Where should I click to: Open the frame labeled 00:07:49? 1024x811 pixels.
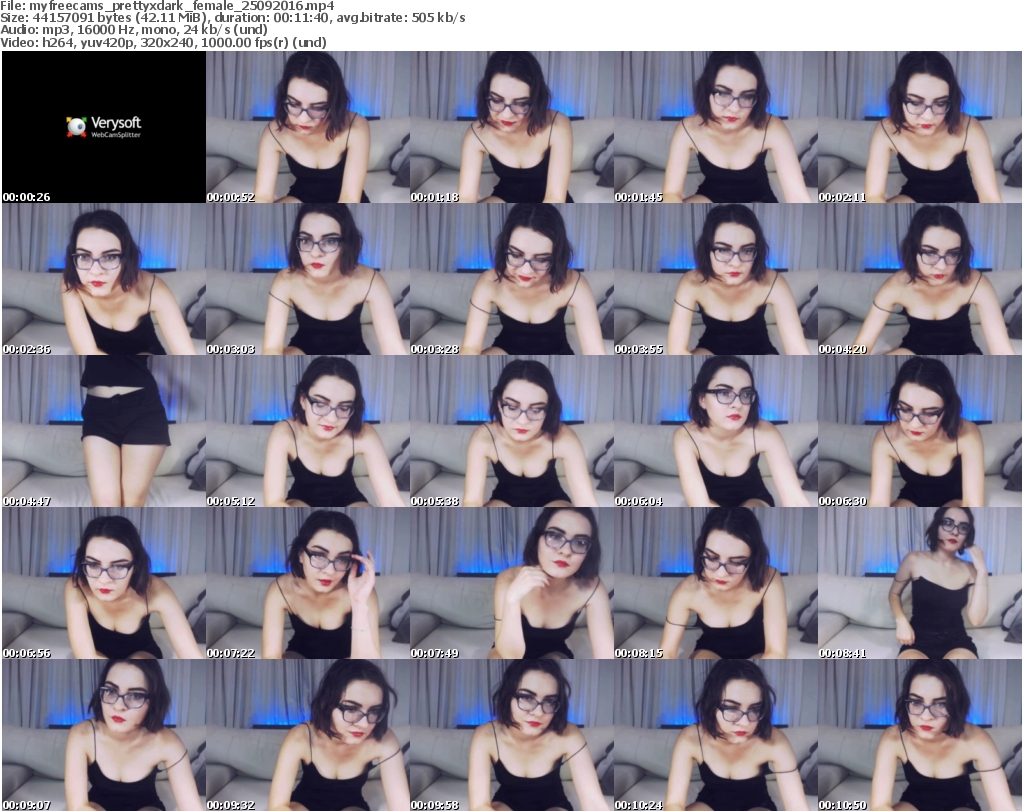point(512,583)
